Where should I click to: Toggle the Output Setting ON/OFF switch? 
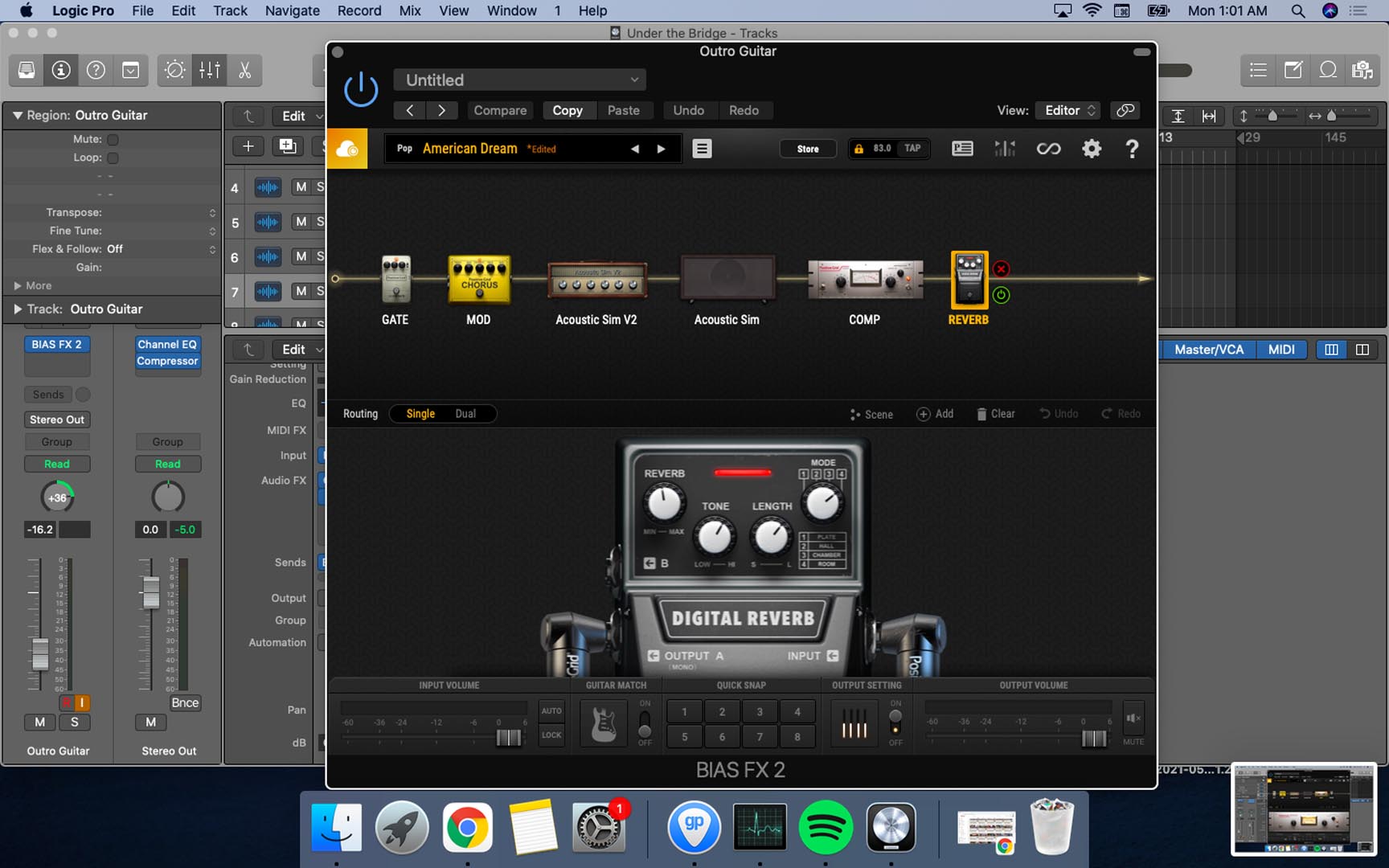895,723
